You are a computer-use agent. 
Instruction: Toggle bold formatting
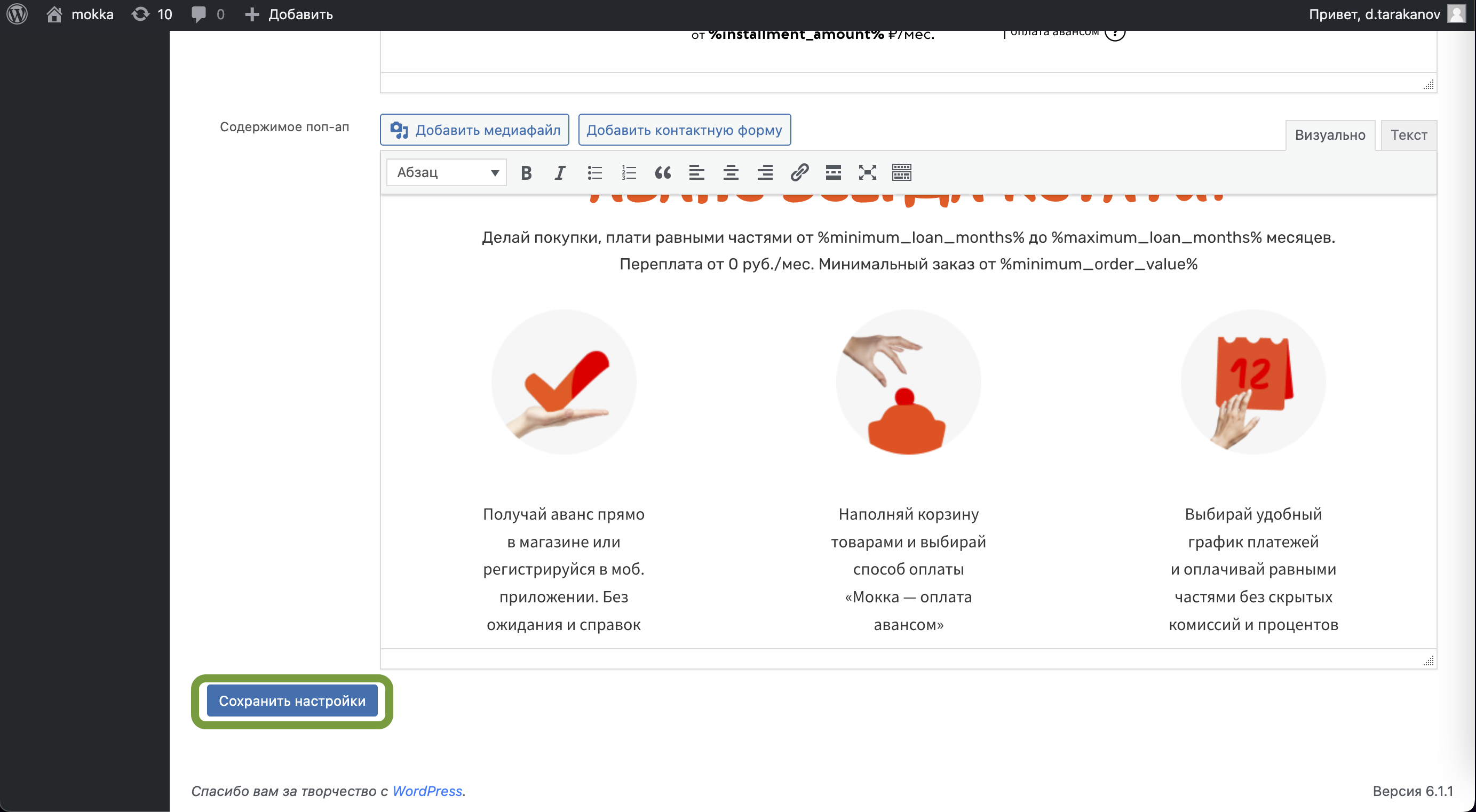[526, 172]
